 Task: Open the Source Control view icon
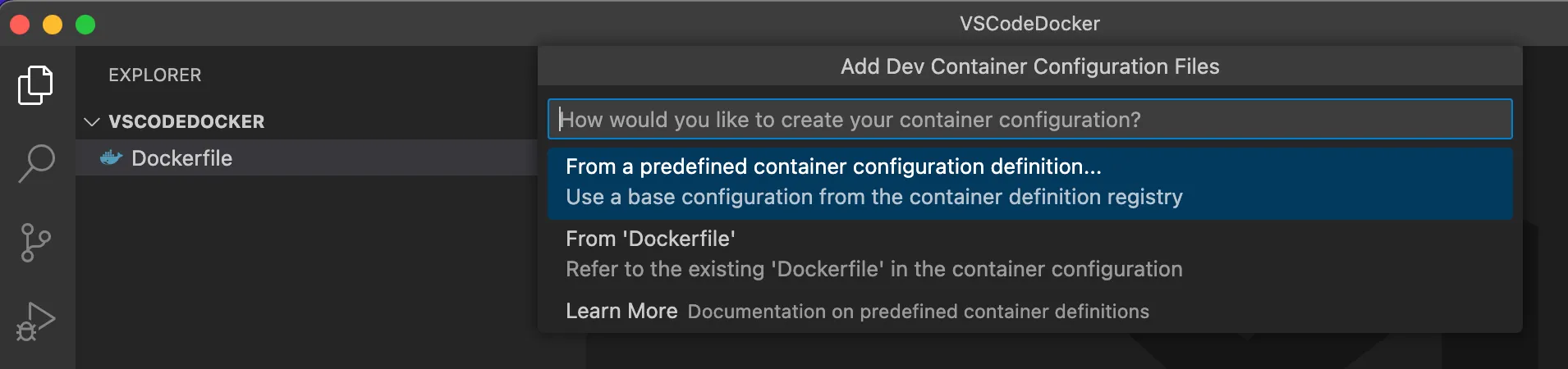coord(35,243)
